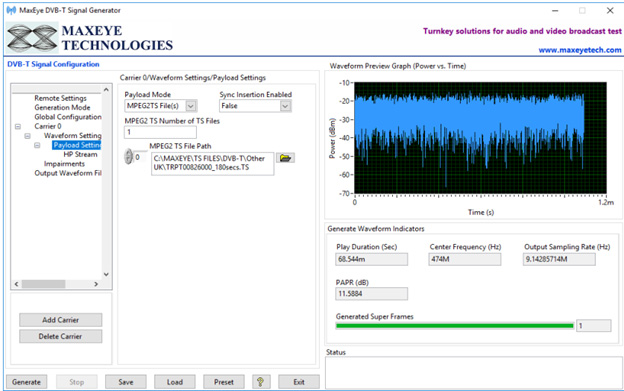This screenshot has width=624, height=391.
Task: Click the Waveform Preview Graph plot
Action: coord(480,138)
